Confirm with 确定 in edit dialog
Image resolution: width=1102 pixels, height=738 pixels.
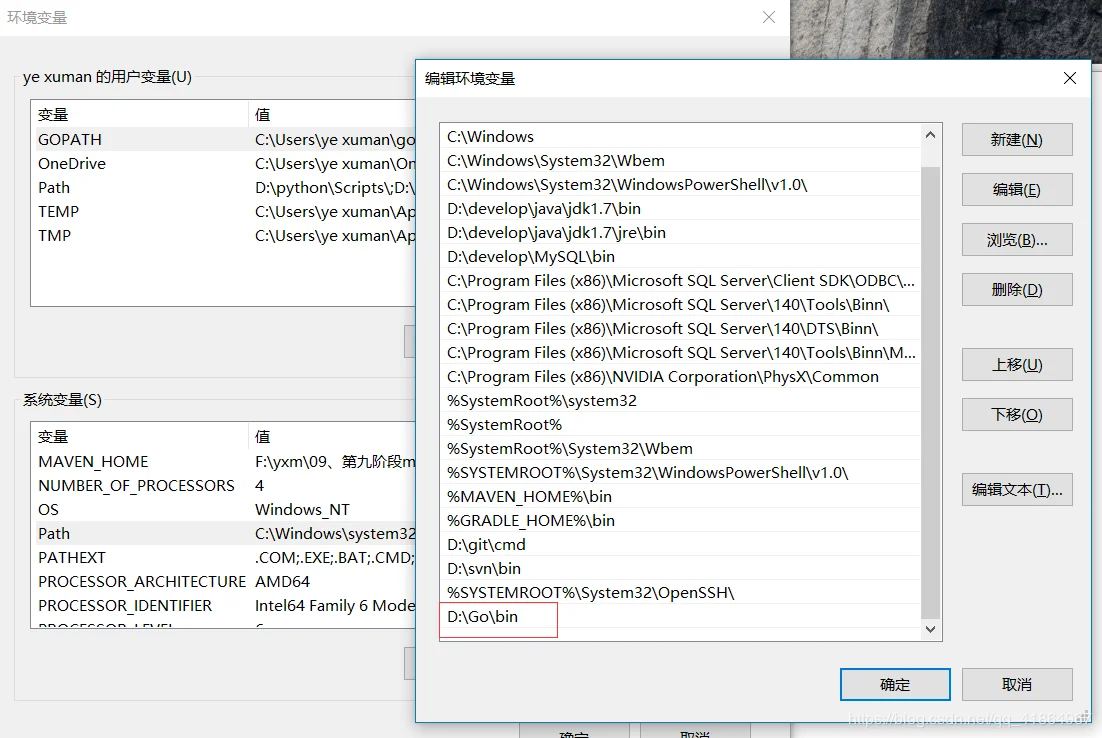tap(894, 685)
